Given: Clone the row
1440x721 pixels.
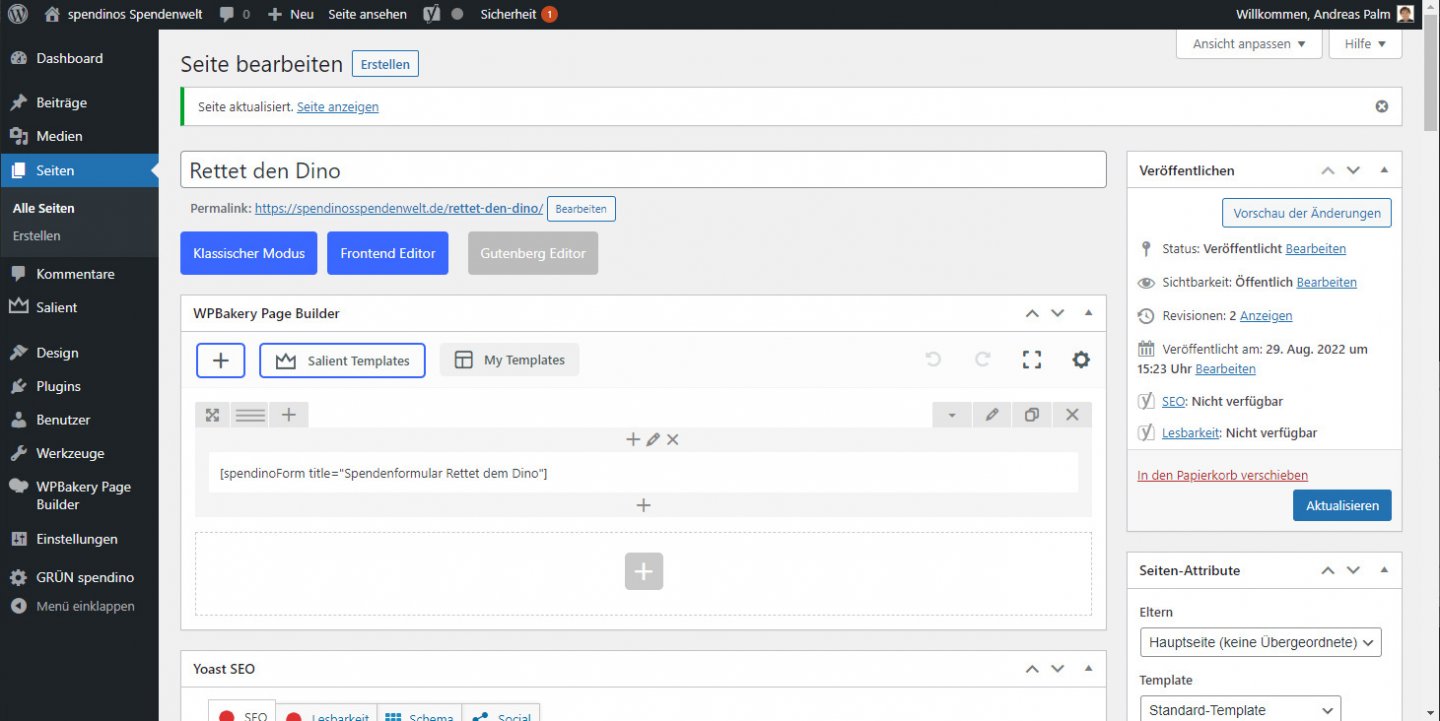Looking at the screenshot, I should [1032, 415].
